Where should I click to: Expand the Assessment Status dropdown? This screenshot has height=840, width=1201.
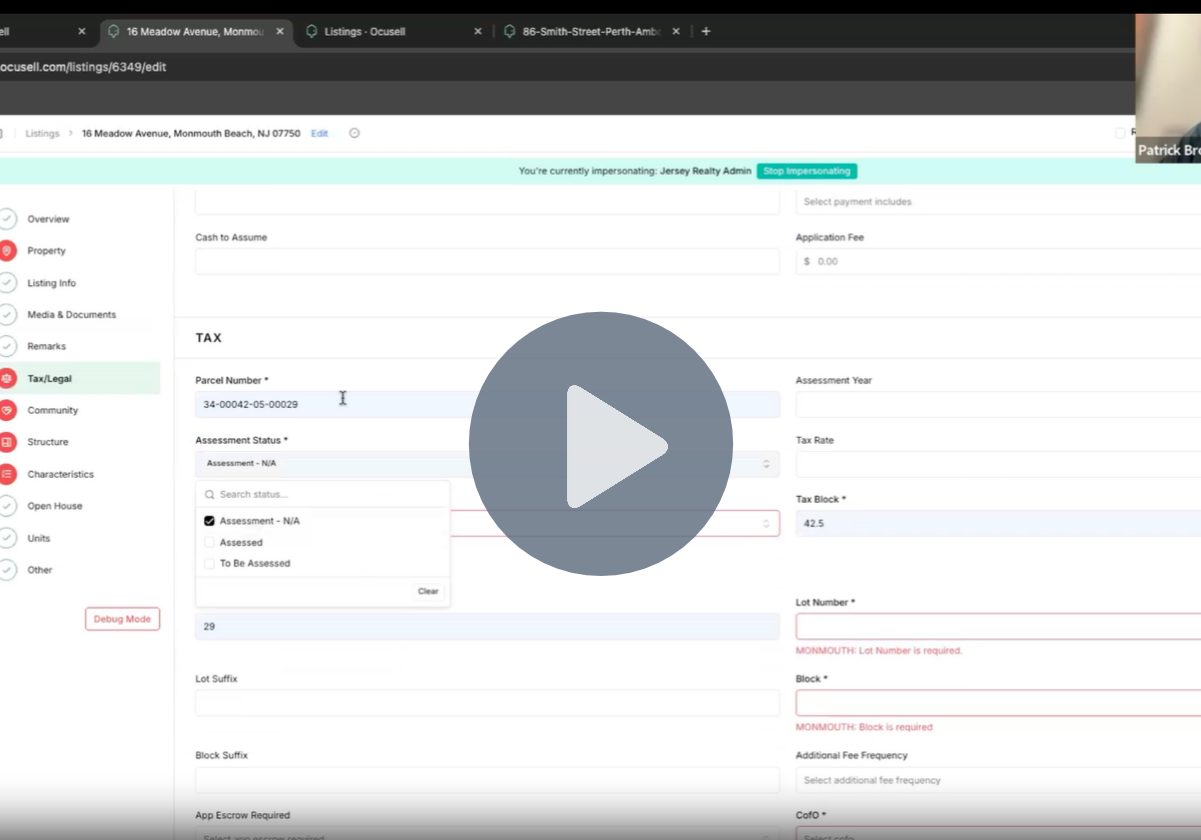487,464
